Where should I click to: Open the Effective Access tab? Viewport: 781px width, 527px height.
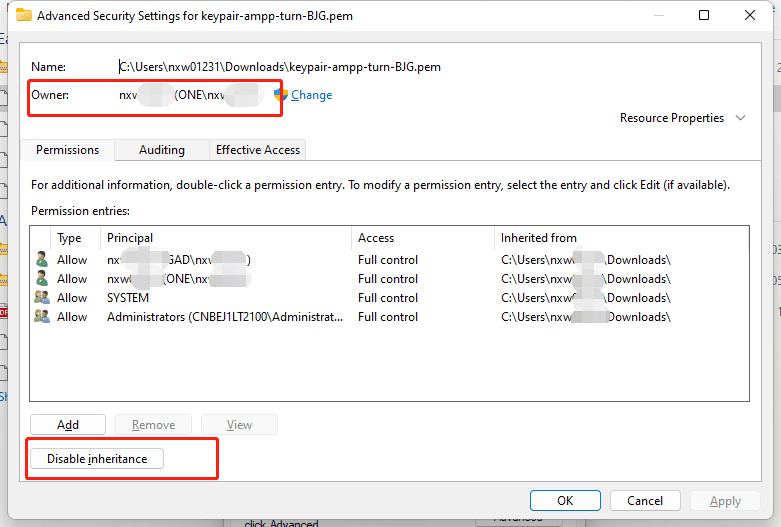257,150
